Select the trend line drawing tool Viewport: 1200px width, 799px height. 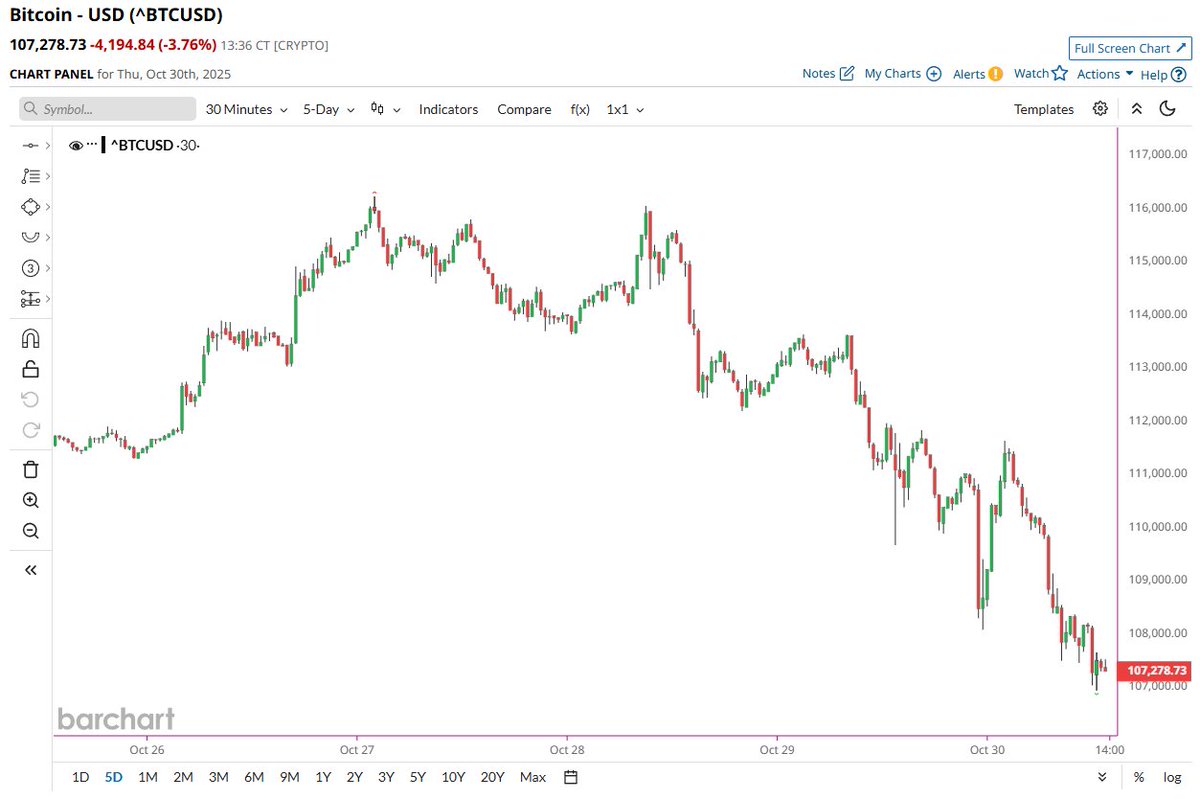coord(30,144)
